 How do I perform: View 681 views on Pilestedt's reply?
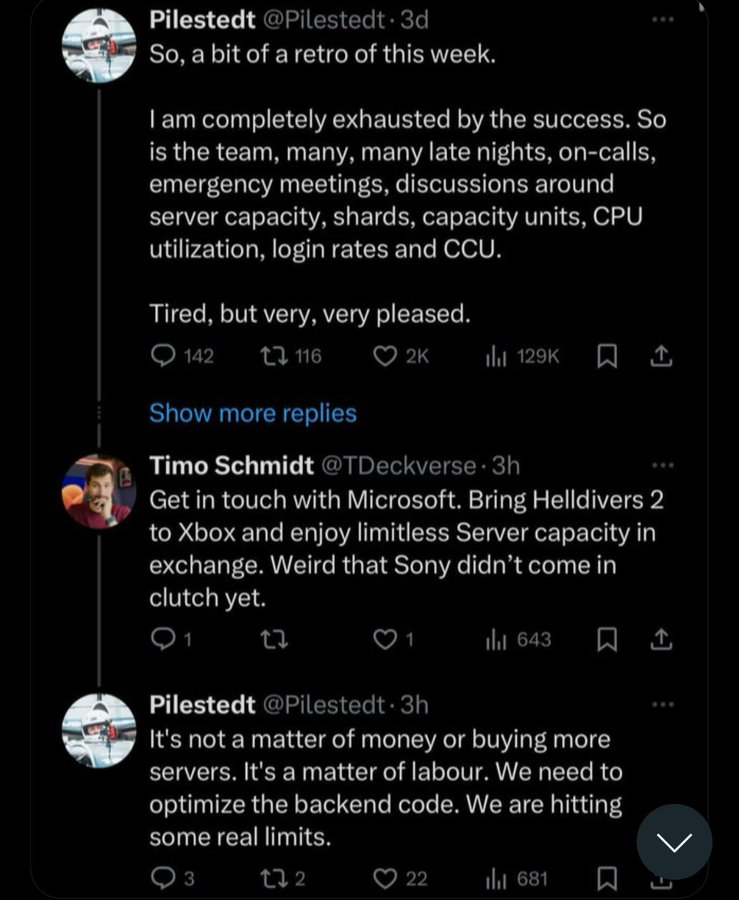516,879
